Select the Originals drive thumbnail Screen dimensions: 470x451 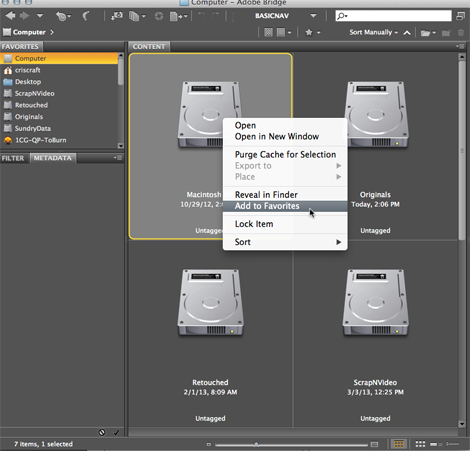[376, 115]
